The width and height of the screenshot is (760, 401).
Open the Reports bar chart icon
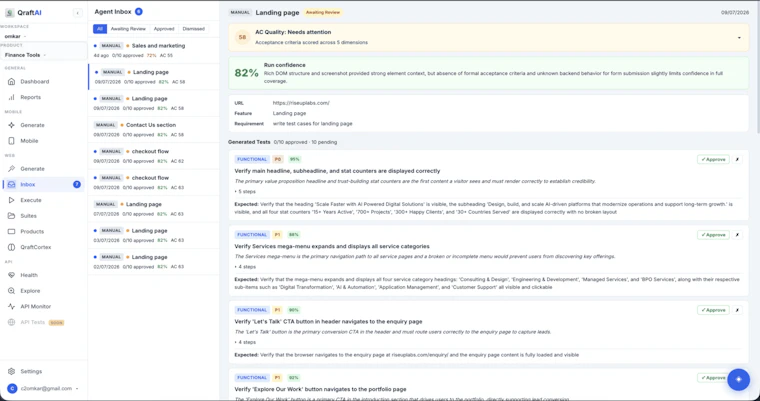(12, 97)
